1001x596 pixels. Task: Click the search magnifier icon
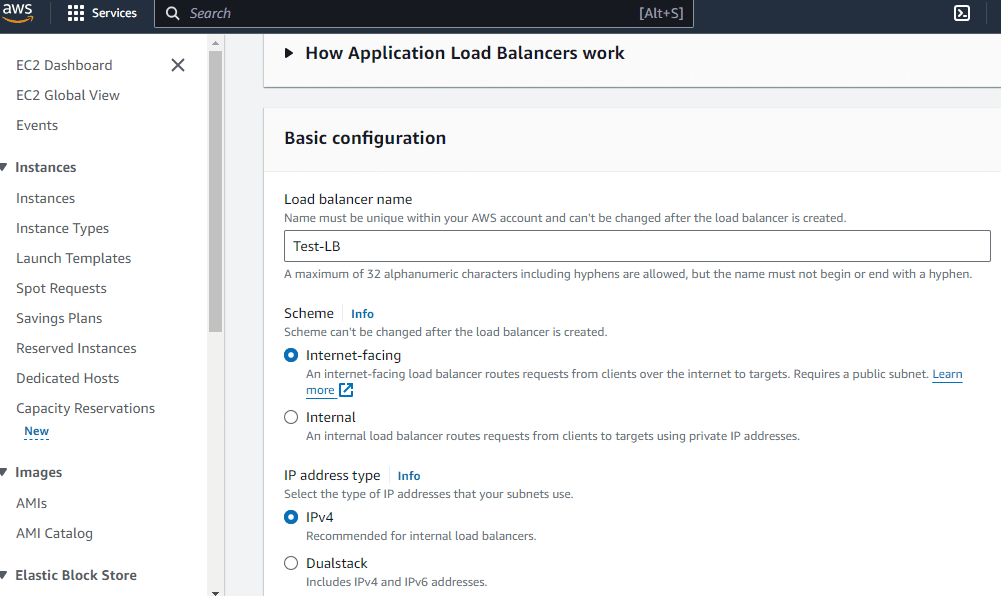(x=173, y=13)
